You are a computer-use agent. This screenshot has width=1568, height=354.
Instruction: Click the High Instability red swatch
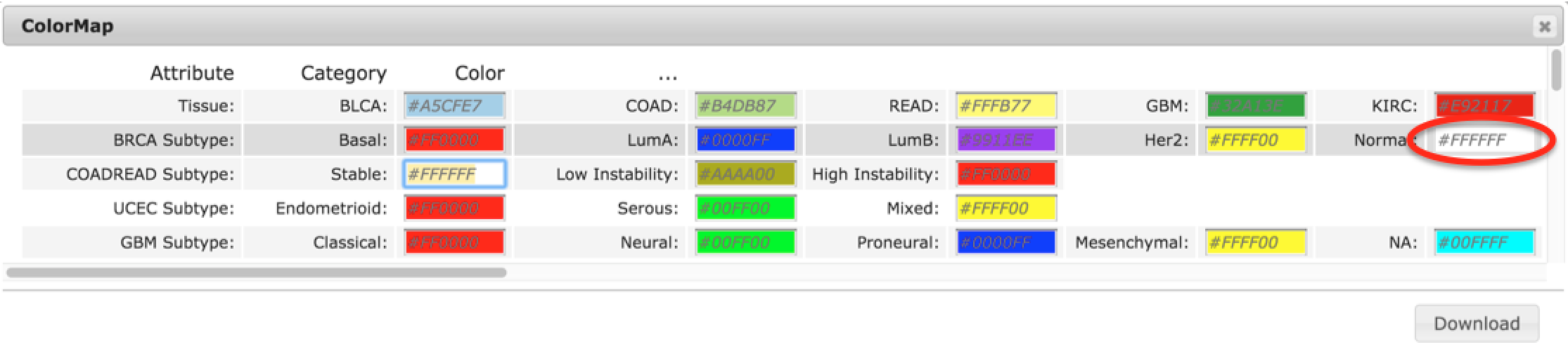(x=1005, y=174)
